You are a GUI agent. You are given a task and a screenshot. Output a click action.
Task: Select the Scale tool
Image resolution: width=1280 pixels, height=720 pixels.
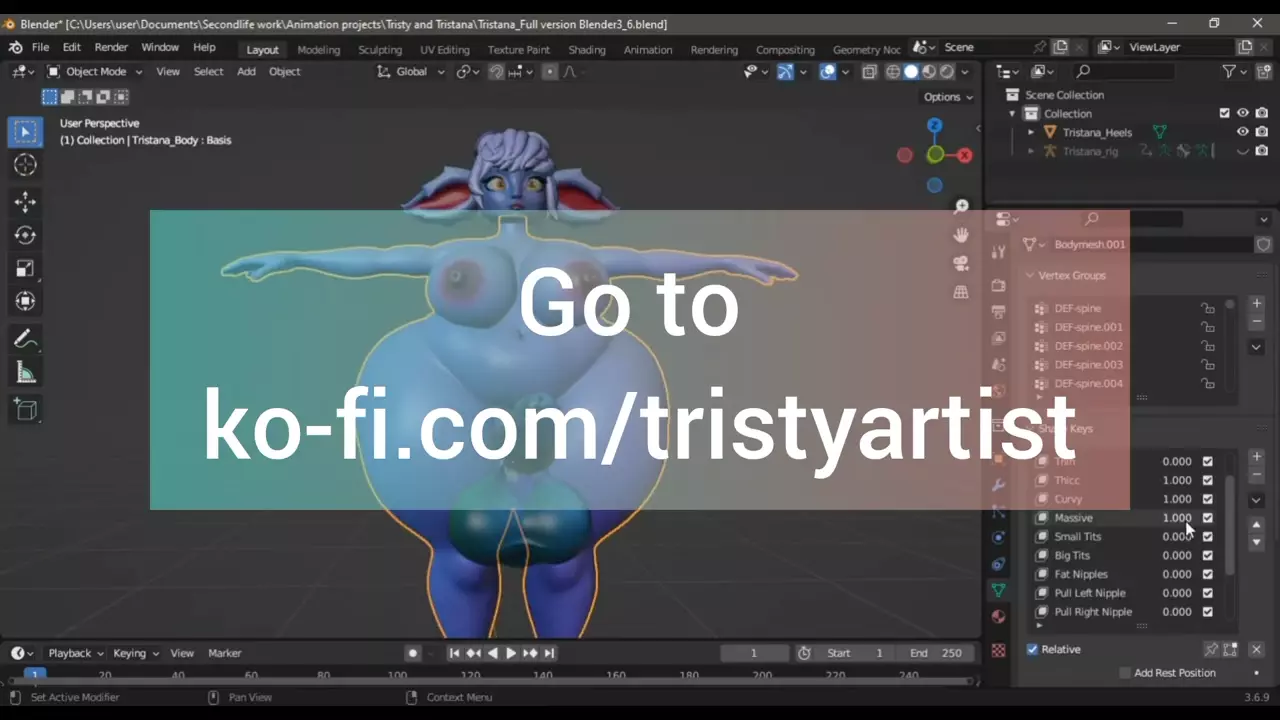click(x=25, y=268)
